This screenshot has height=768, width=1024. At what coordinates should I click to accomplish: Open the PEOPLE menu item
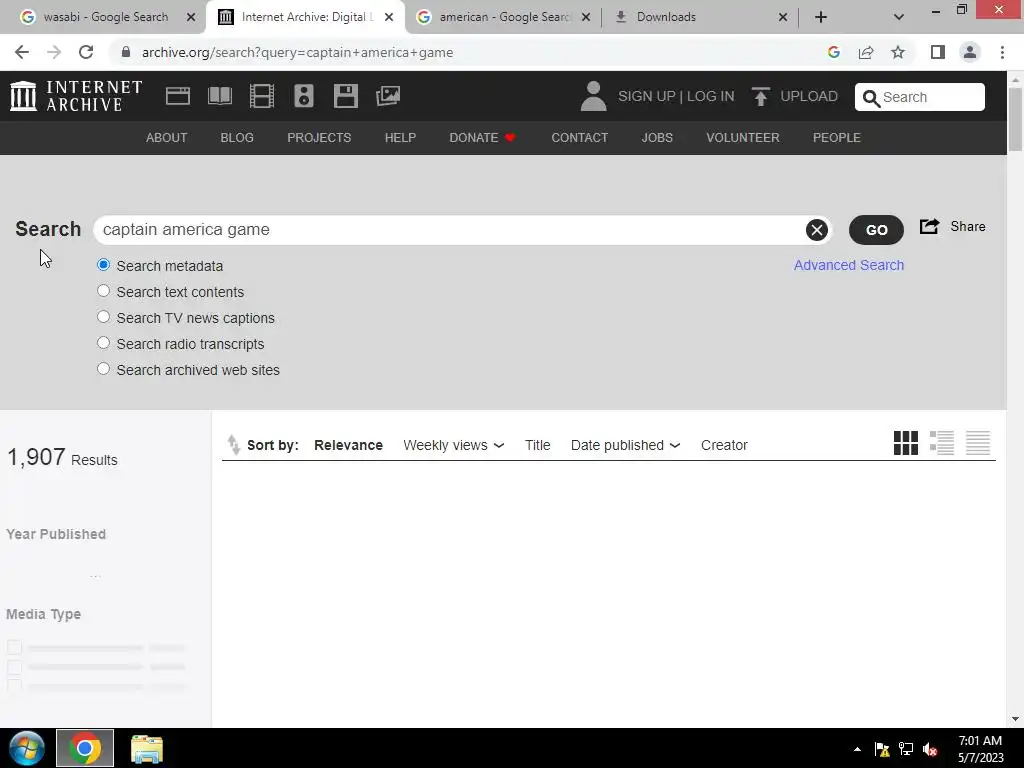837,138
